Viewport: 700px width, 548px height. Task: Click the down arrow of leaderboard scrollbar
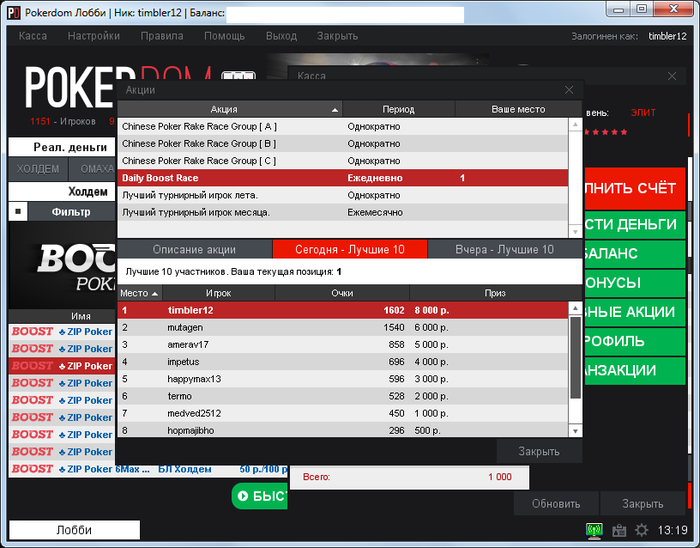pos(575,431)
